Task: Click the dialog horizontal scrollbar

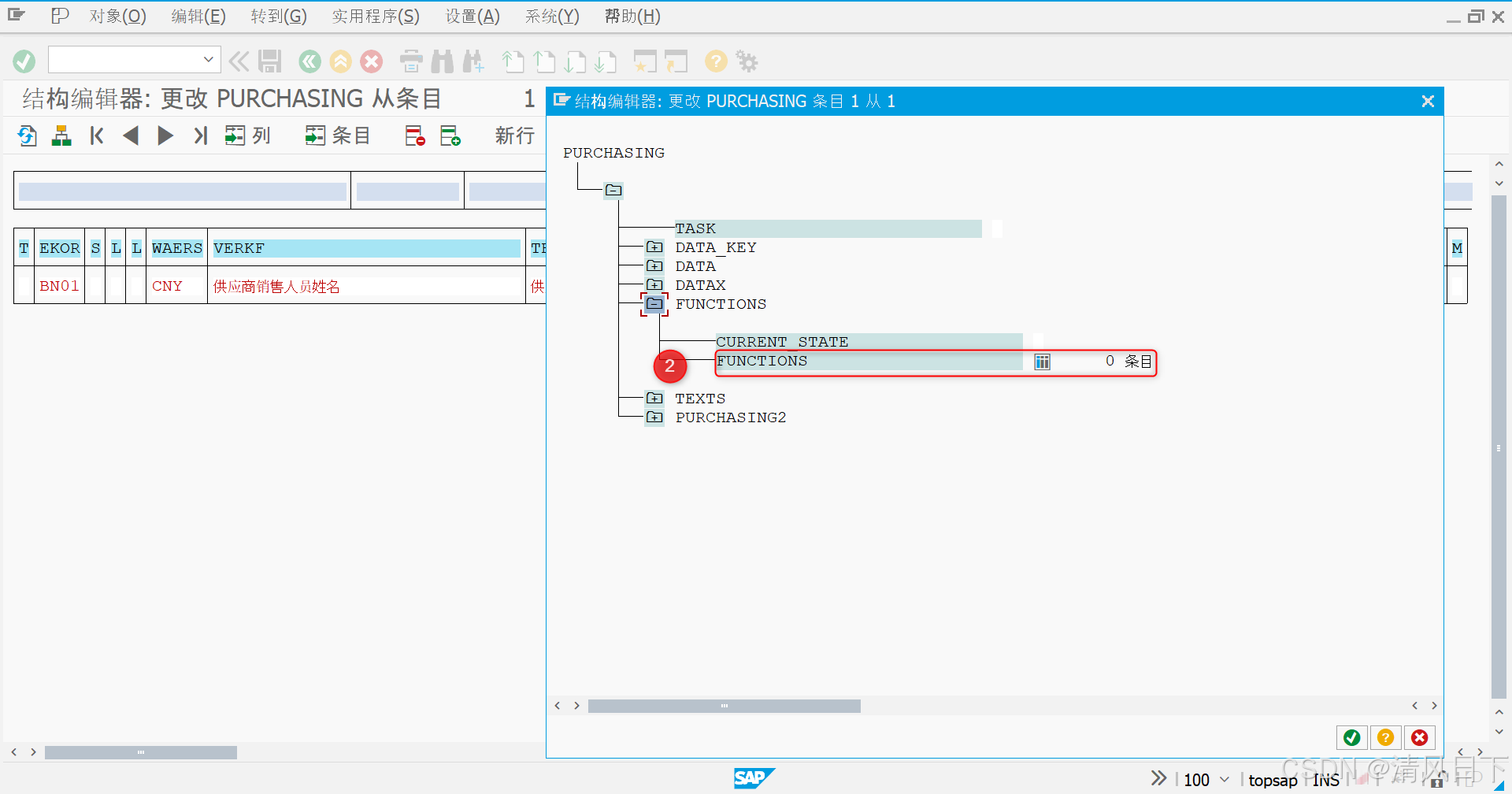Action: pyautogui.click(x=724, y=706)
